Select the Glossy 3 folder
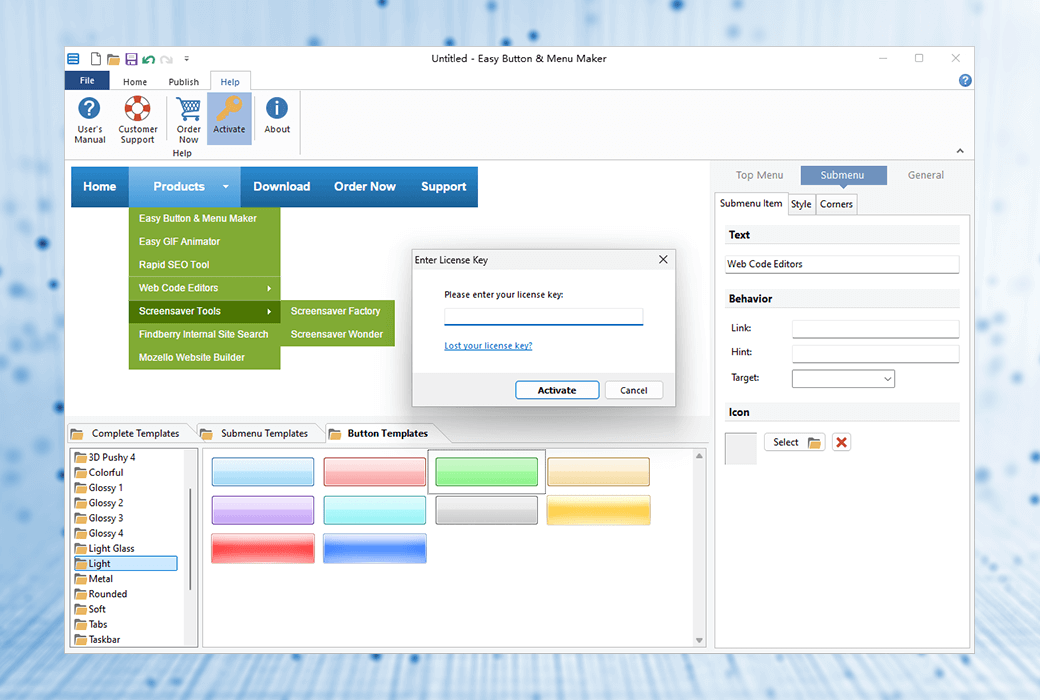This screenshot has height=700, width=1040. (99, 518)
